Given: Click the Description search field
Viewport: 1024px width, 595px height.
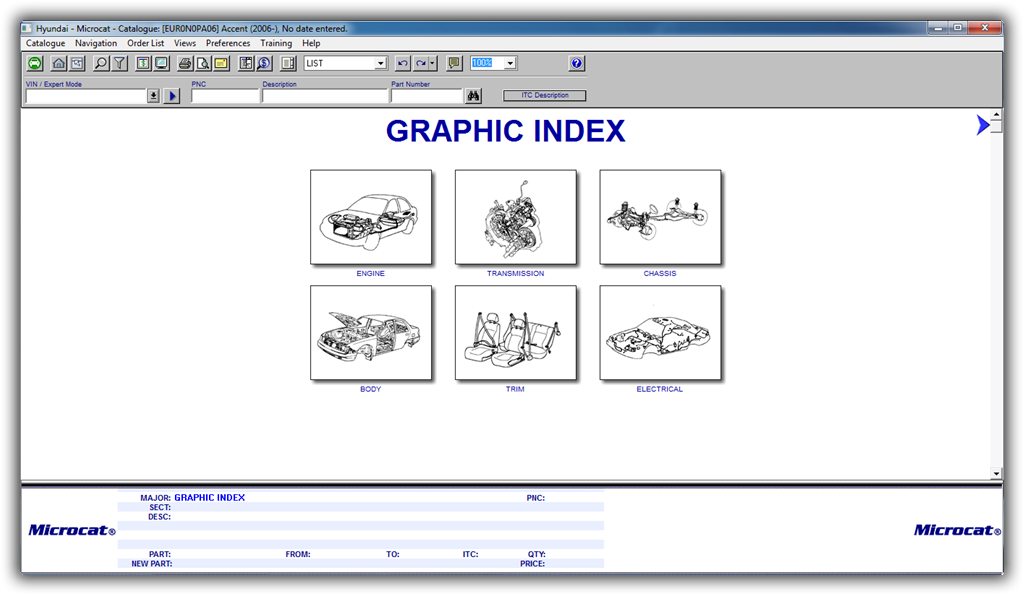Looking at the screenshot, I should coord(325,96).
